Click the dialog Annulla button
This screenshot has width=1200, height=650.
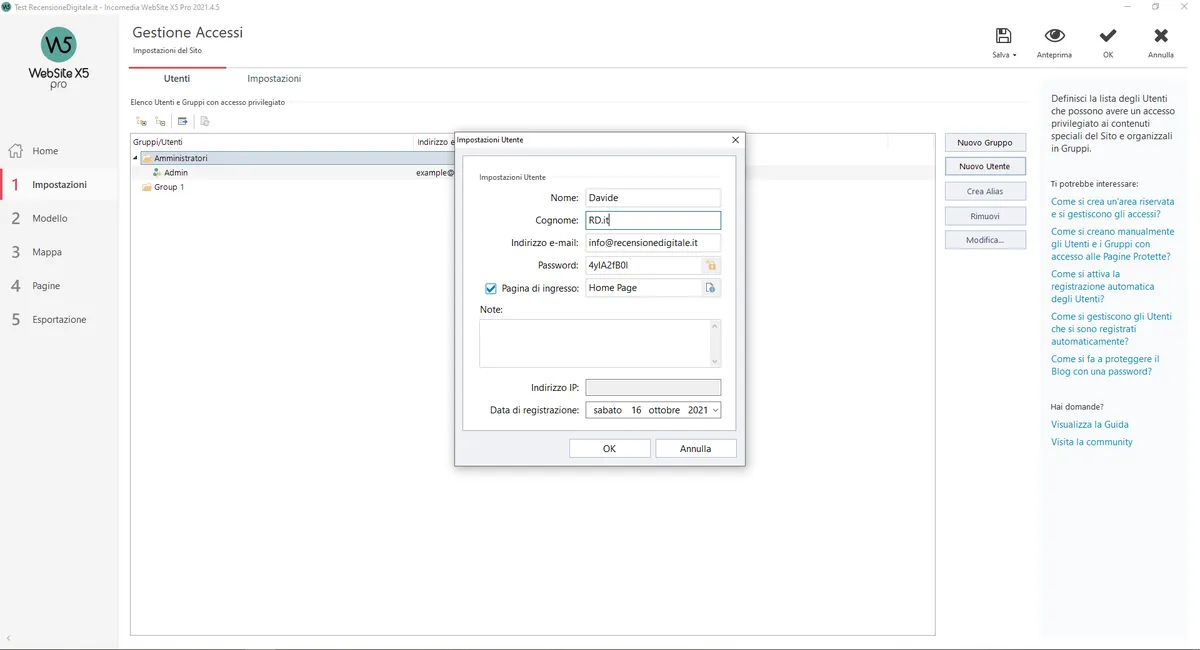pos(696,449)
